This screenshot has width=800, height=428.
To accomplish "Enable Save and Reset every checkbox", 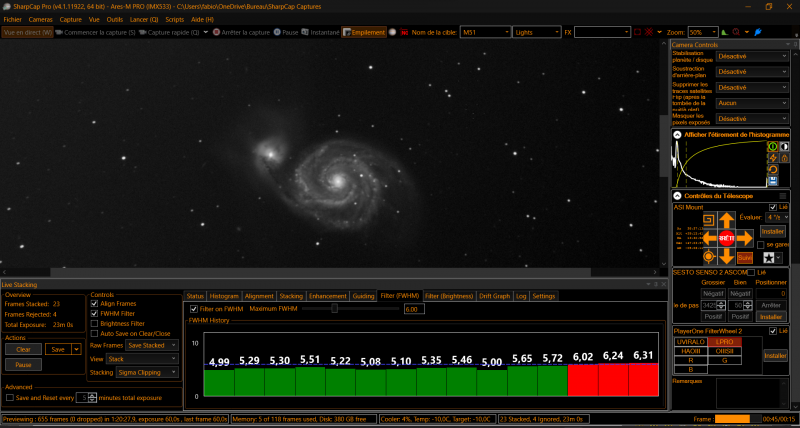I will [x=10, y=397].
